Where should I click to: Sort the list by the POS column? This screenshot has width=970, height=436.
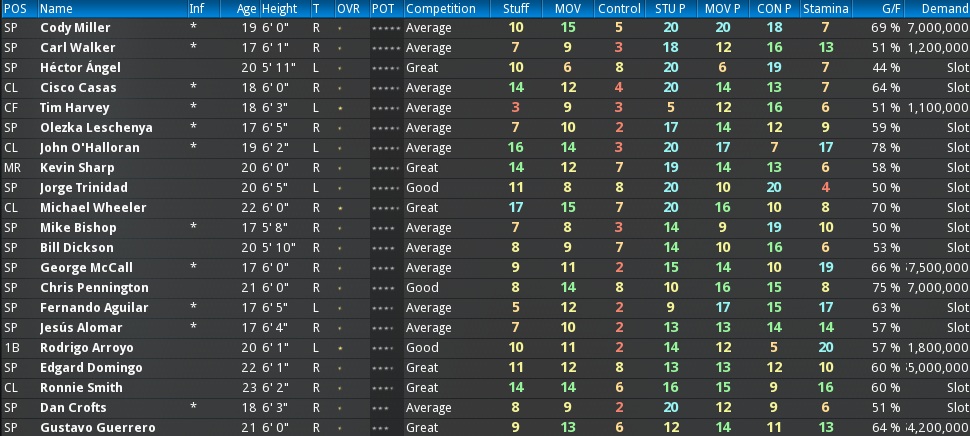[x=15, y=8]
